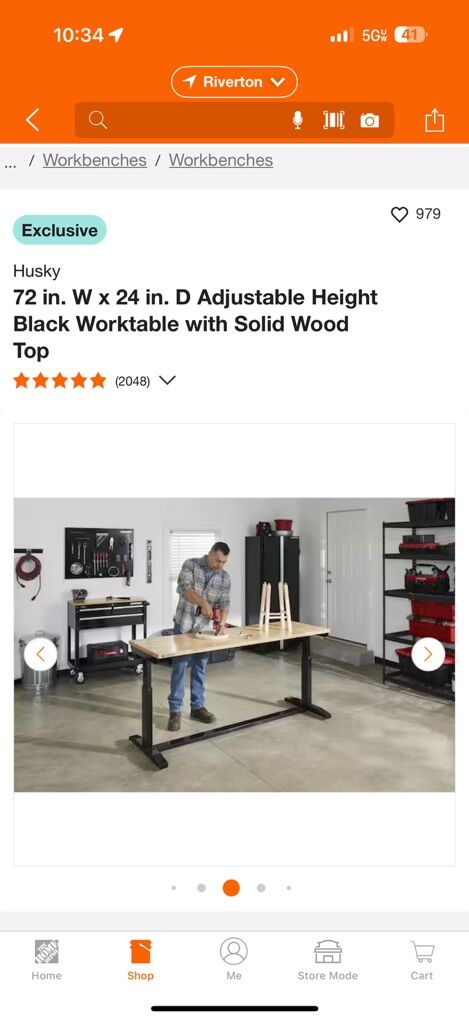Open the barcode scanner icon
Screen dimensions: 469x1020
click(x=334, y=120)
